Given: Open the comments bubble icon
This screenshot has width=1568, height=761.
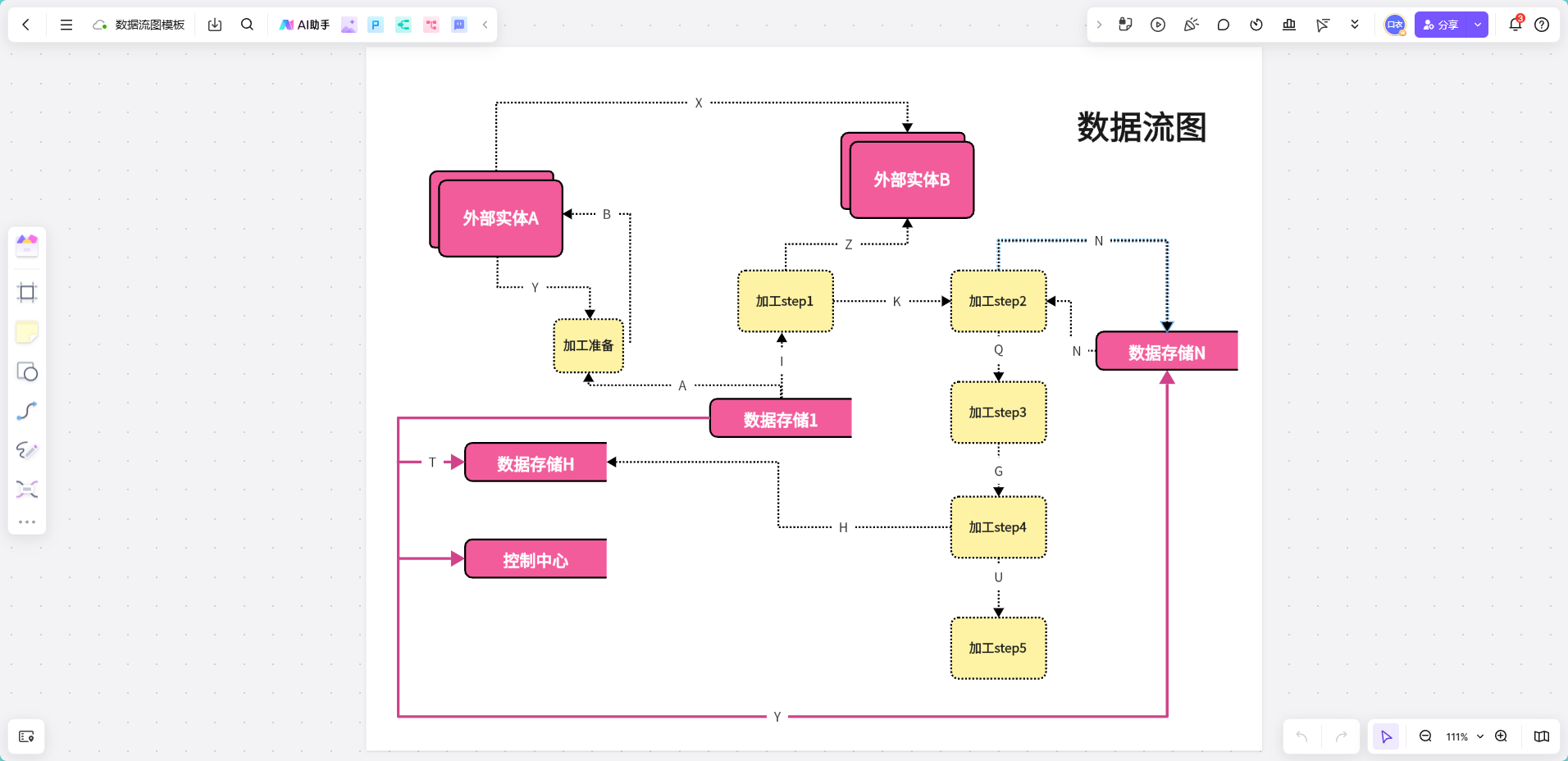Looking at the screenshot, I should point(1224,25).
